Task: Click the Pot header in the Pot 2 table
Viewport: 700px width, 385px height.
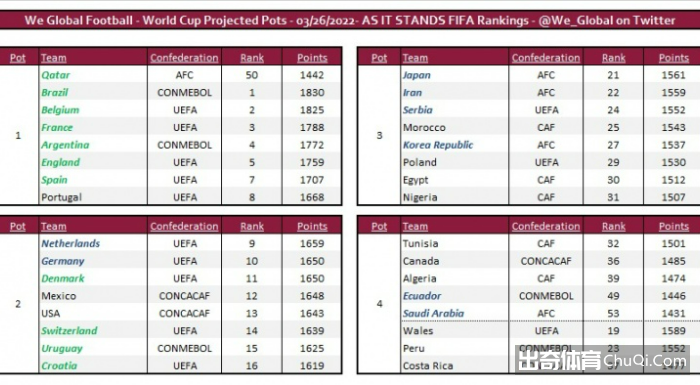Action: tap(18, 226)
